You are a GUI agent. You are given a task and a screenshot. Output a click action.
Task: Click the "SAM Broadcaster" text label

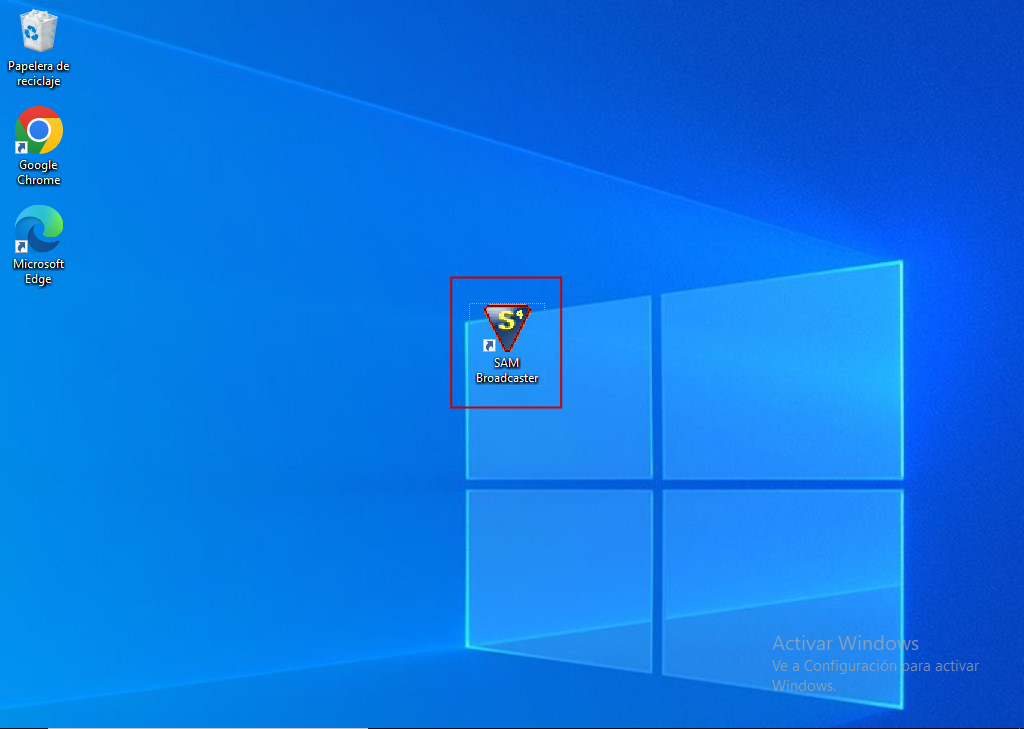[507, 371]
